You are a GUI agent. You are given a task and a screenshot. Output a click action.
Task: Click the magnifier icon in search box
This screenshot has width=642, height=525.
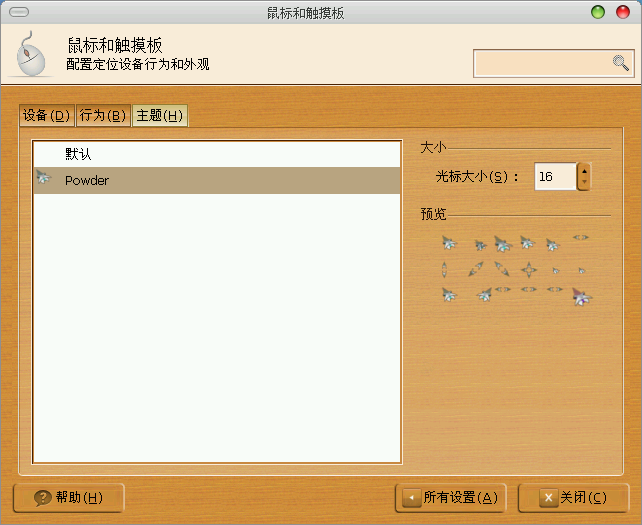pos(621,63)
